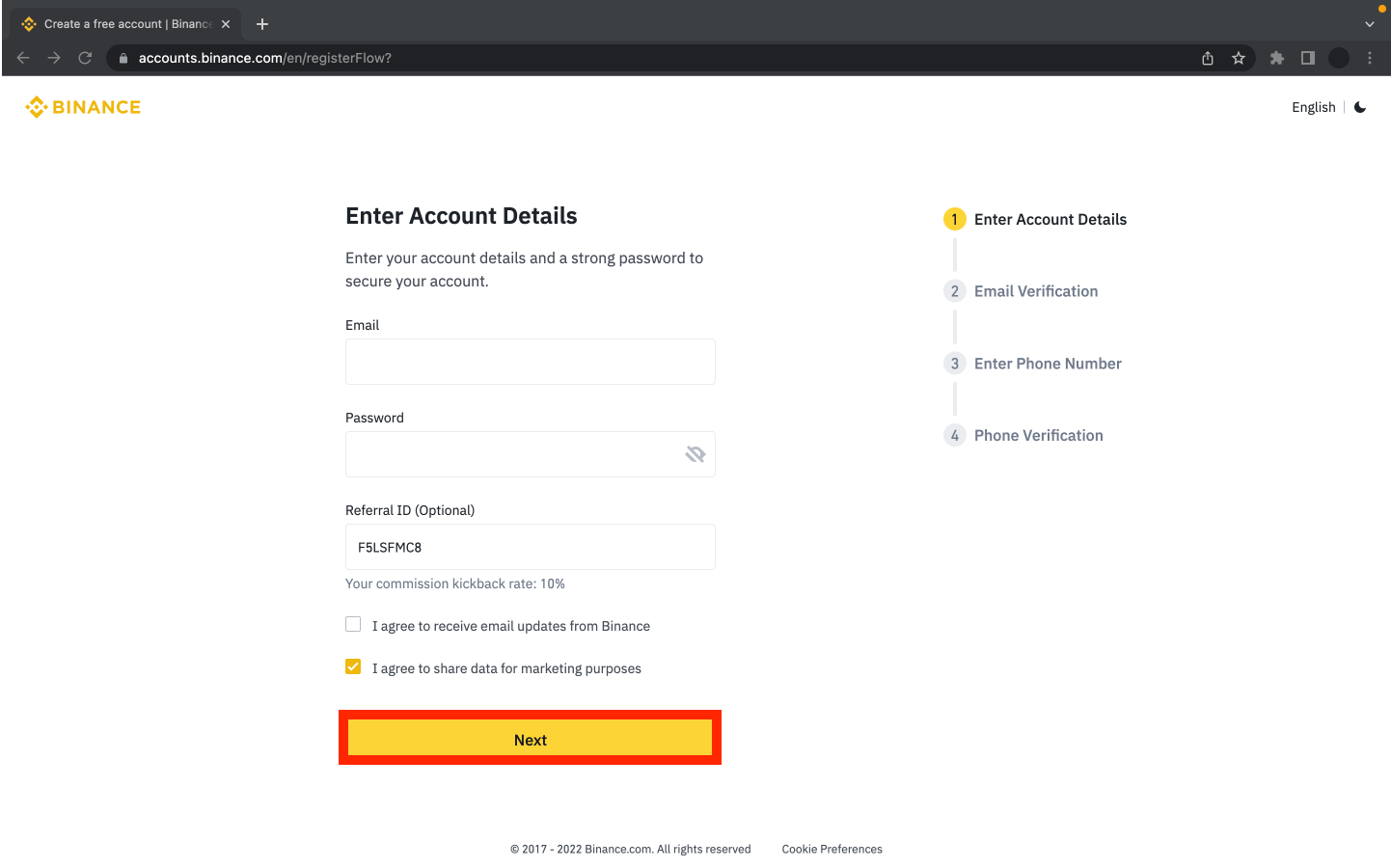1391x868 pixels.
Task: Click into the Email input field
Action: (531, 362)
